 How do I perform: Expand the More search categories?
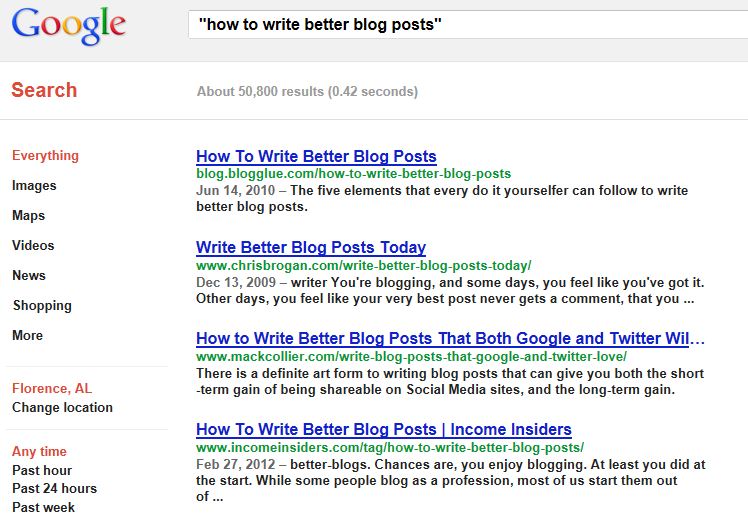pyautogui.click(x=27, y=335)
